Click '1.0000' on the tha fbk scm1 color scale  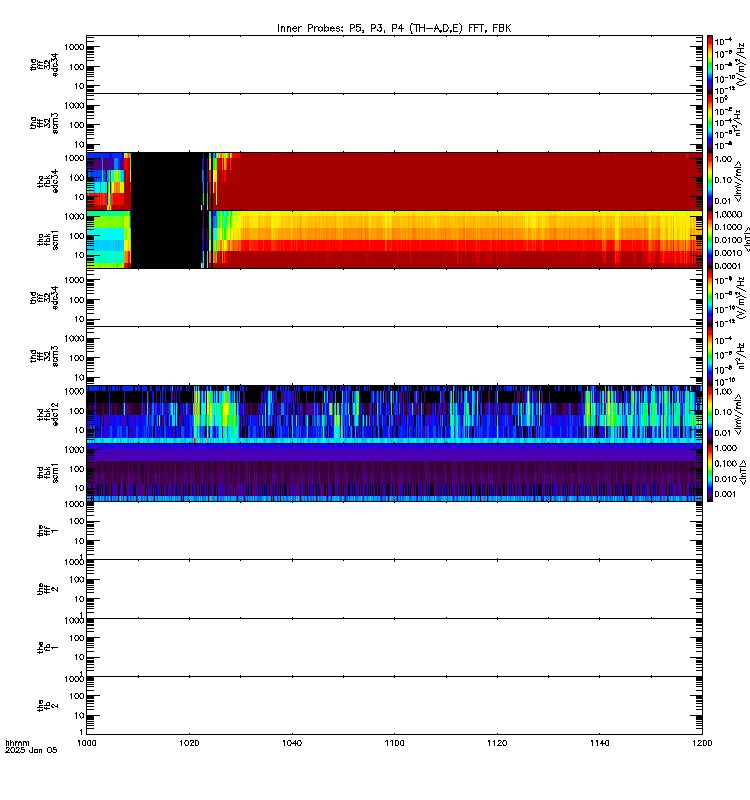[x=728, y=215]
